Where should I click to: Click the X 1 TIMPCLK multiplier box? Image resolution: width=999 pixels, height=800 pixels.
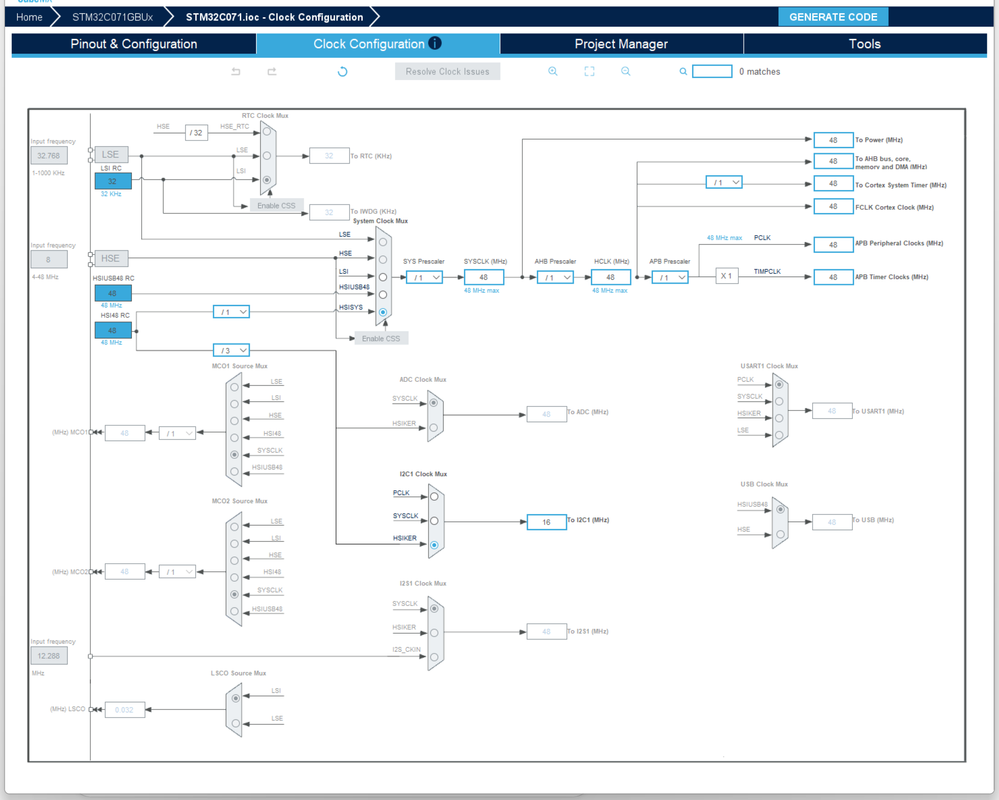pos(726,276)
